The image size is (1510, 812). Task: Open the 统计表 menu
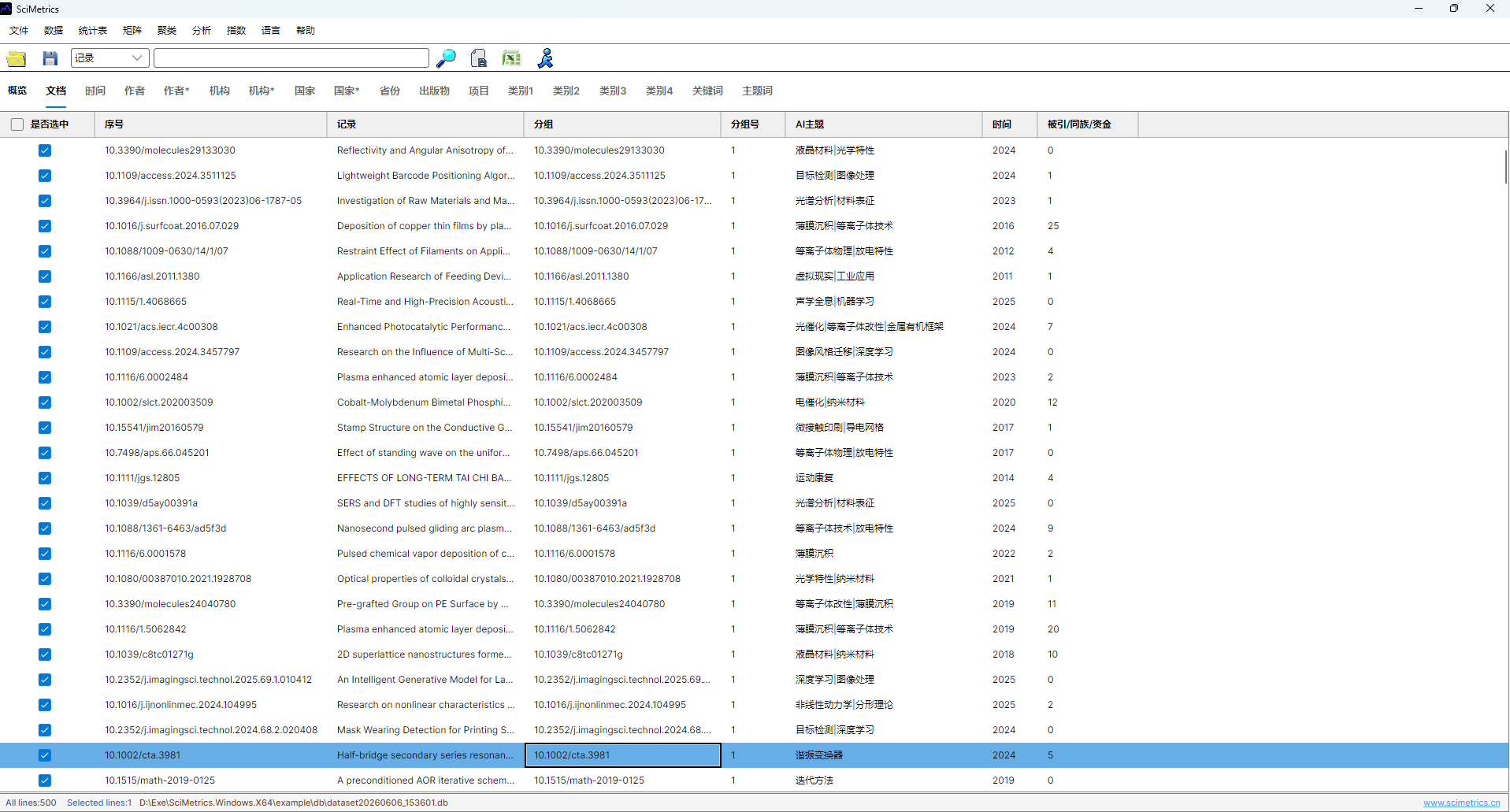pos(93,31)
